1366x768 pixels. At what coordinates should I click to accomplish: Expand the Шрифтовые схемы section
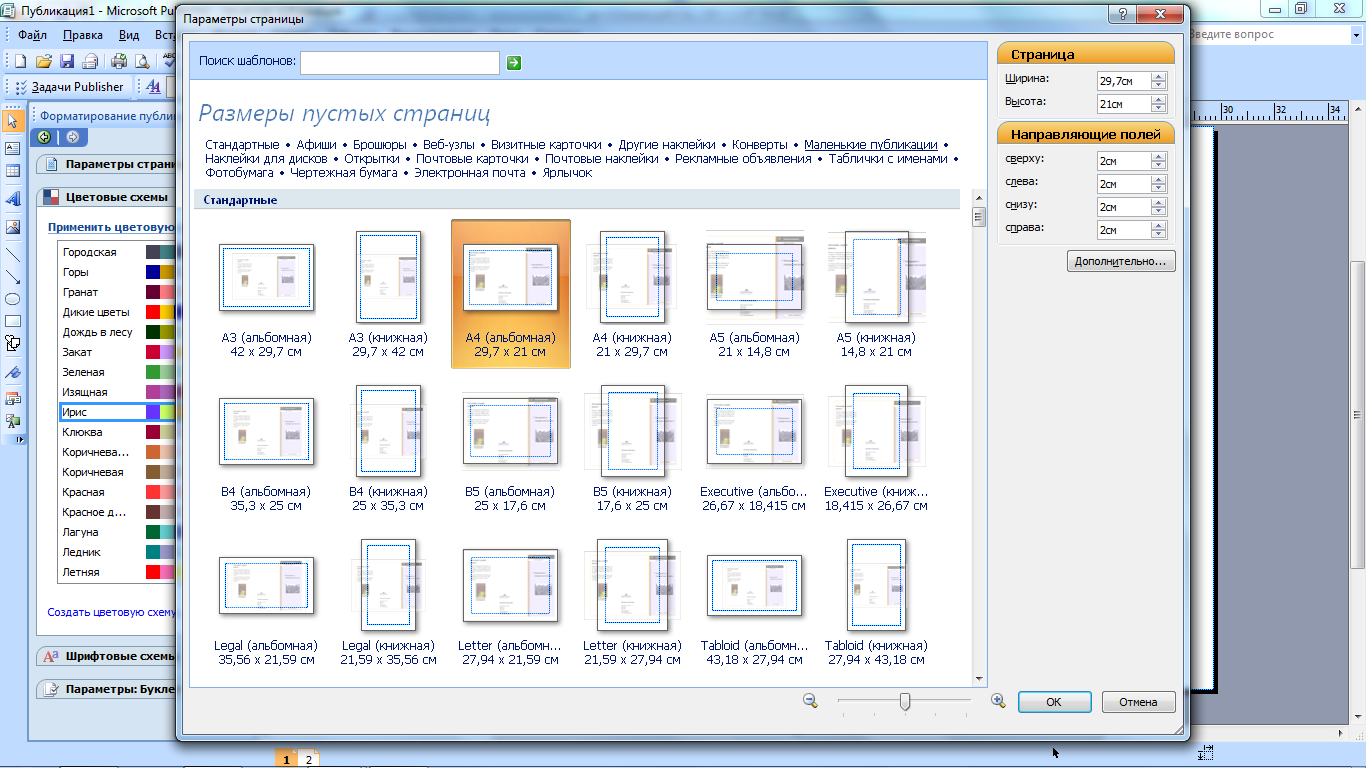pos(107,657)
